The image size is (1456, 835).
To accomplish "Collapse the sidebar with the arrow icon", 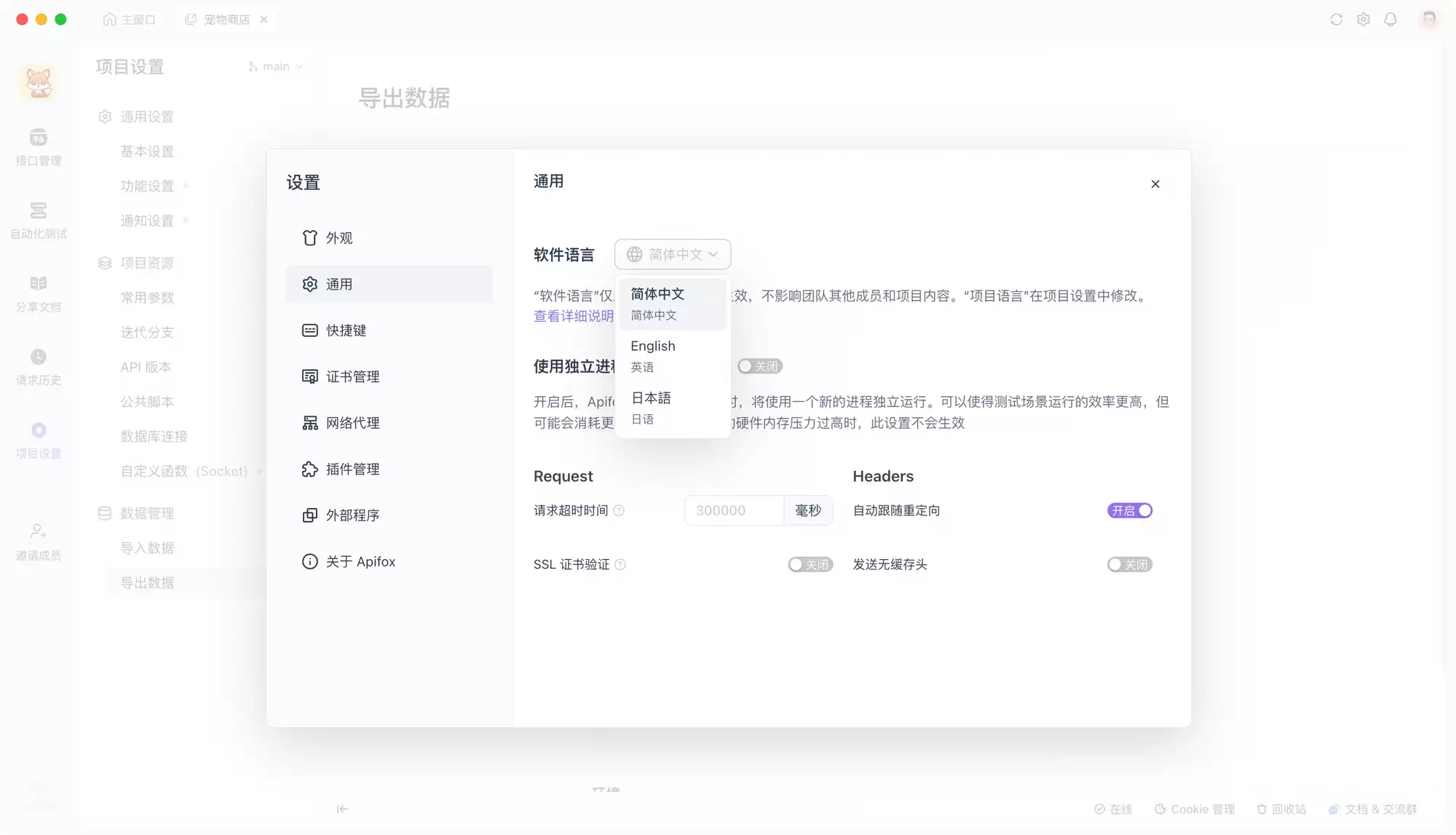I will (342, 809).
